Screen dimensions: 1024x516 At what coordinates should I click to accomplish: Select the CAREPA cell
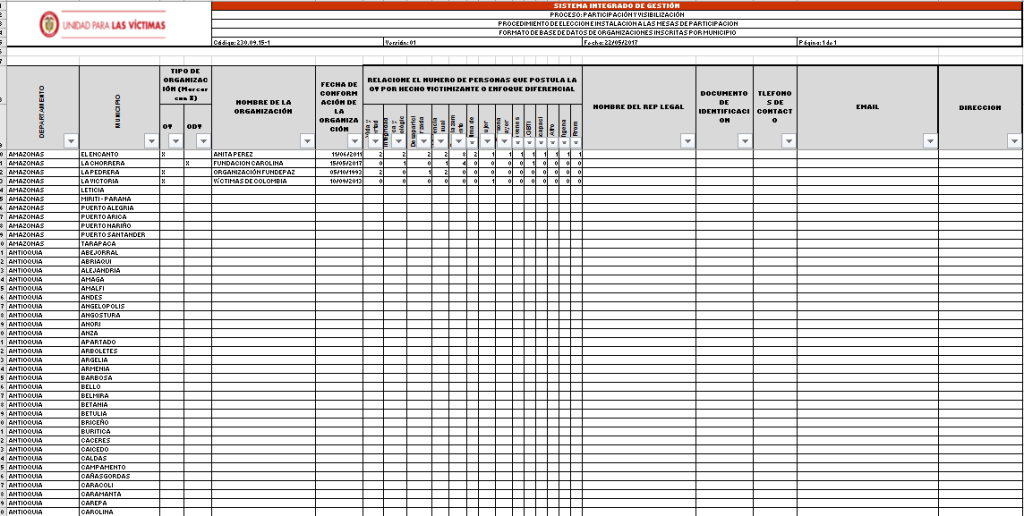coord(120,504)
